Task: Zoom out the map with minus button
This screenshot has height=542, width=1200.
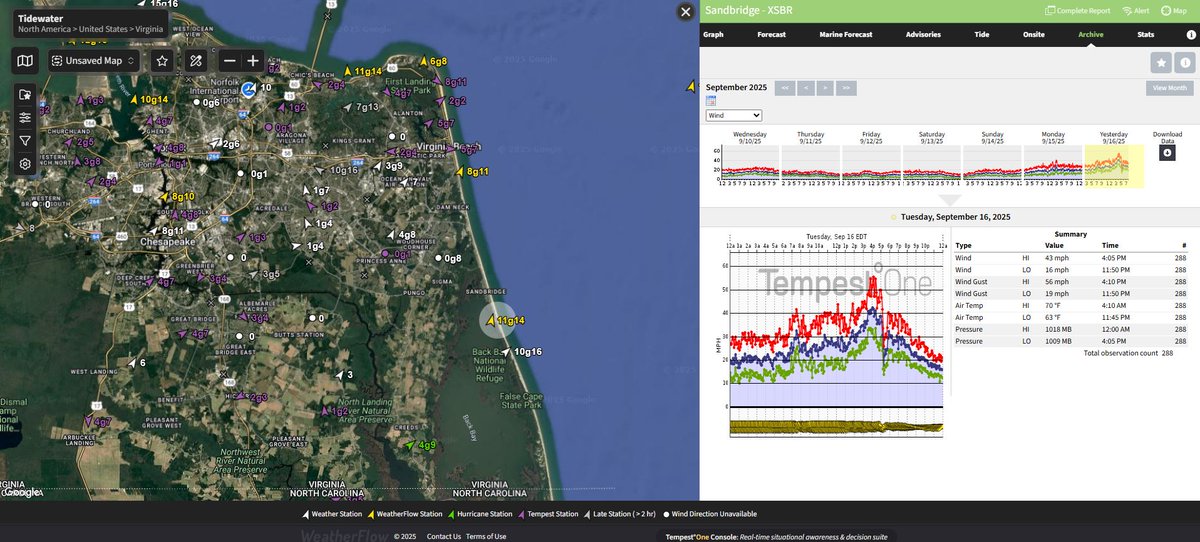Action: click(x=230, y=61)
